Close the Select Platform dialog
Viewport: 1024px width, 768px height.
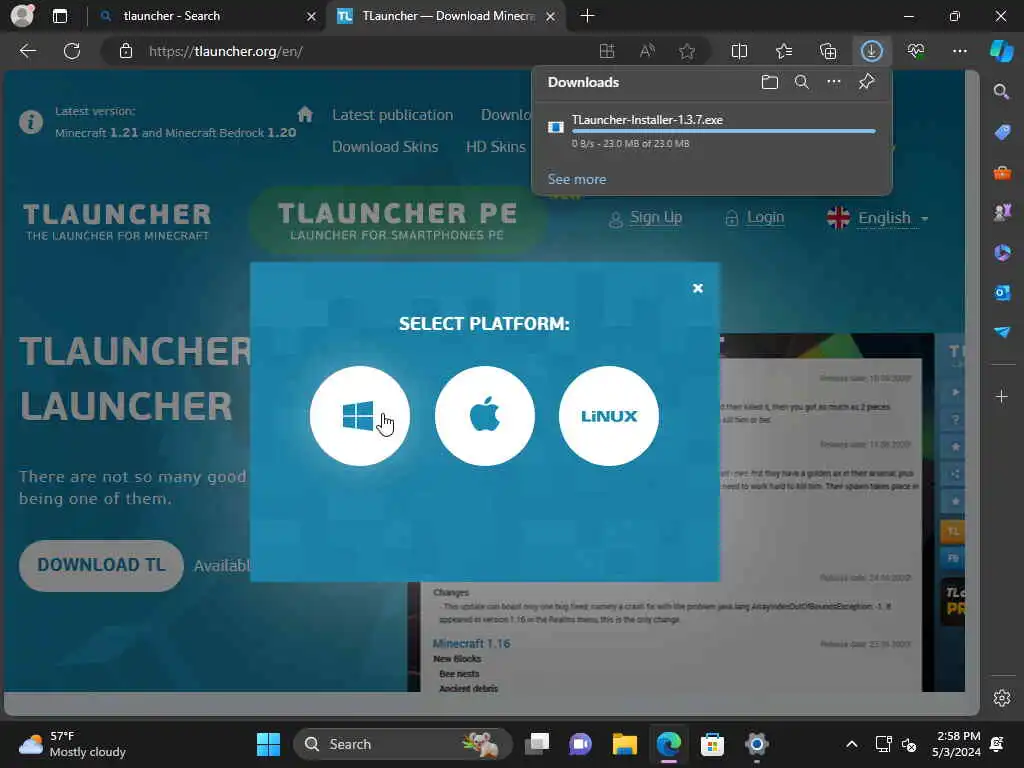697,288
